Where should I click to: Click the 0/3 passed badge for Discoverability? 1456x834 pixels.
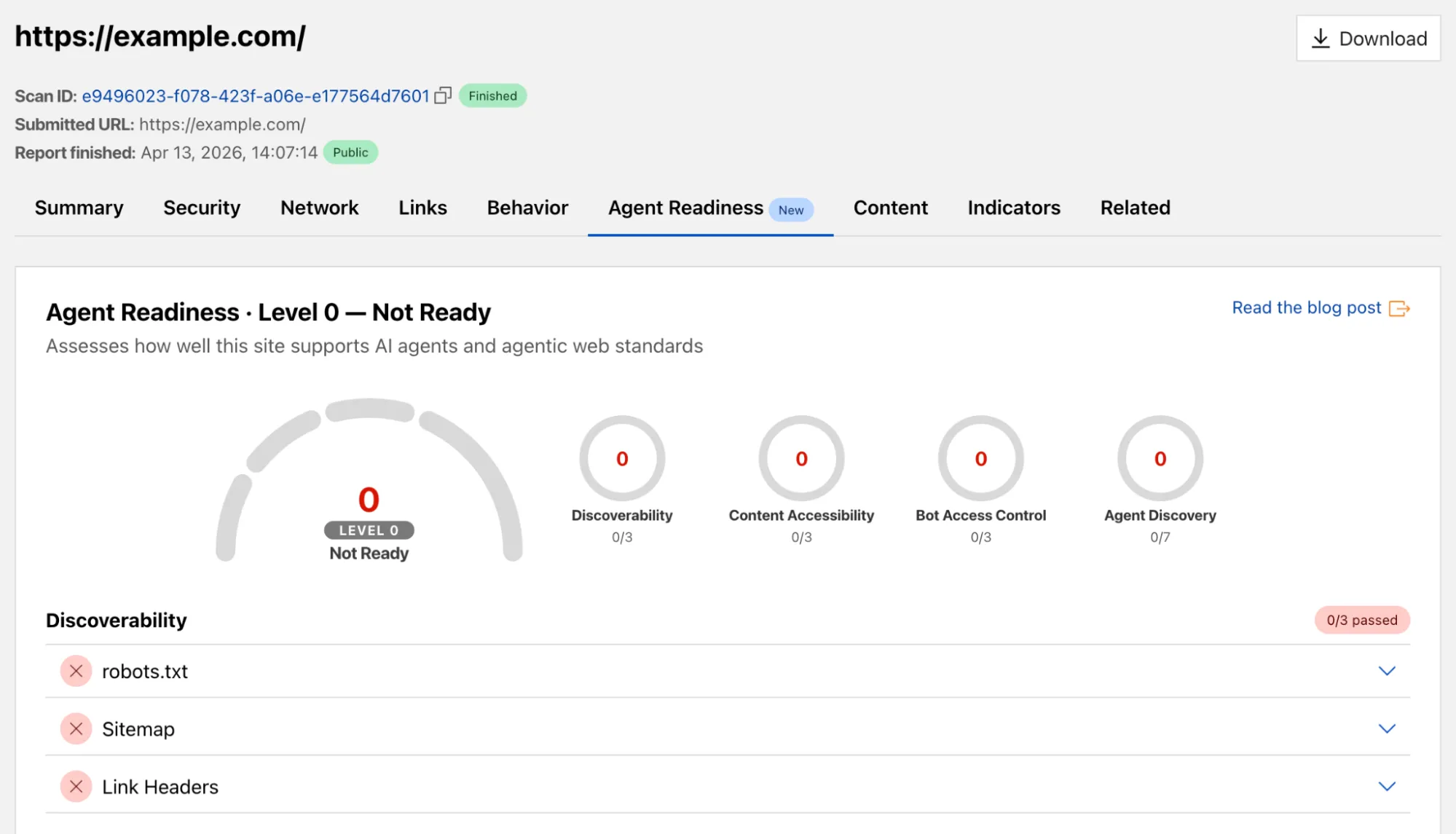[1361, 620]
